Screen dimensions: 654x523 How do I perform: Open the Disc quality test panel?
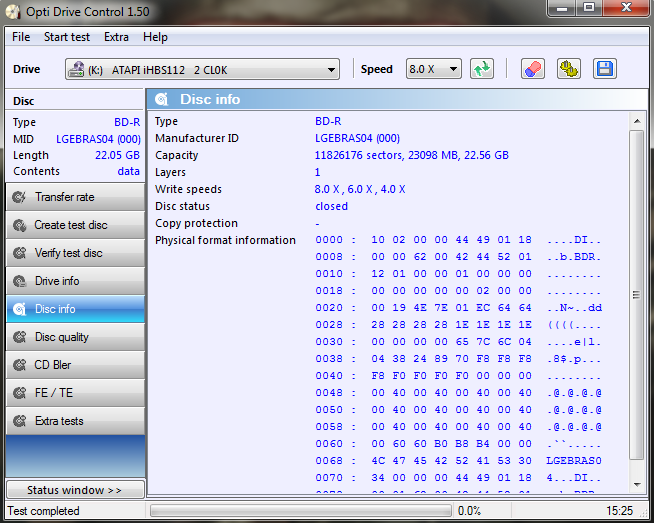tap(75, 337)
